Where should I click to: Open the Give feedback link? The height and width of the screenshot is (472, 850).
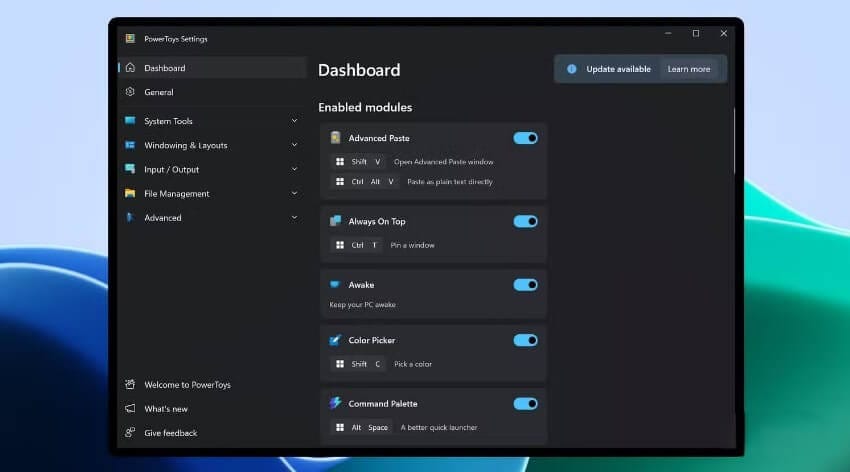click(170, 433)
